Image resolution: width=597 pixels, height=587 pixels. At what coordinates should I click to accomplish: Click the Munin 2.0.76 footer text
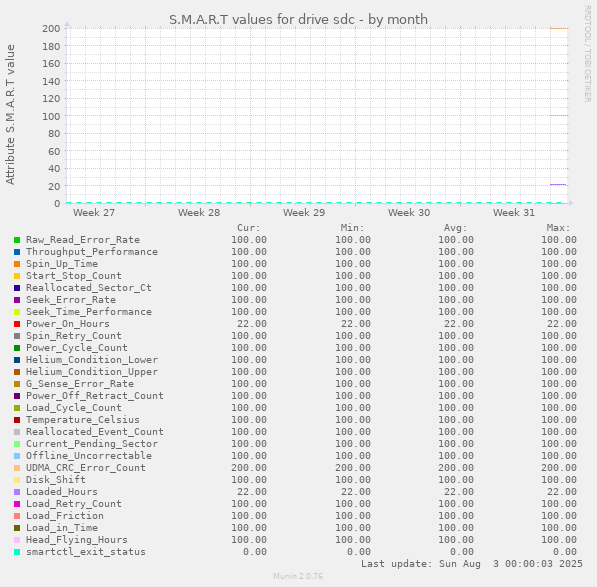click(298, 576)
